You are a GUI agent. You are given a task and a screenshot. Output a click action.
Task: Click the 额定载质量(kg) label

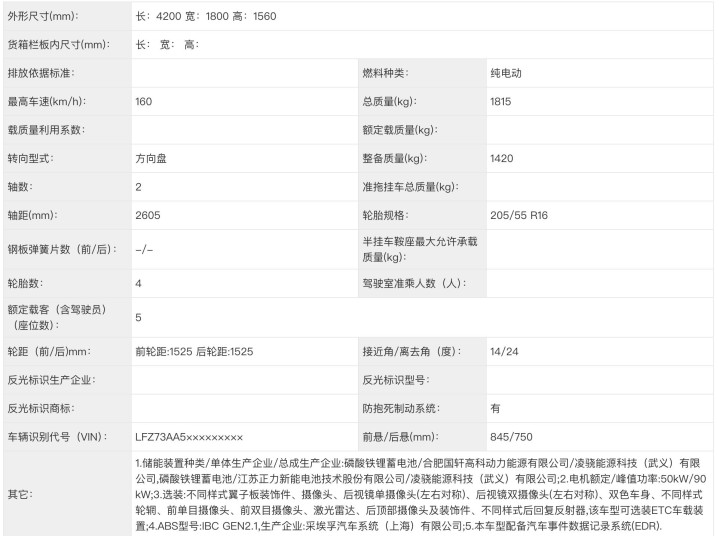pyautogui.click(x=400, y=130)
